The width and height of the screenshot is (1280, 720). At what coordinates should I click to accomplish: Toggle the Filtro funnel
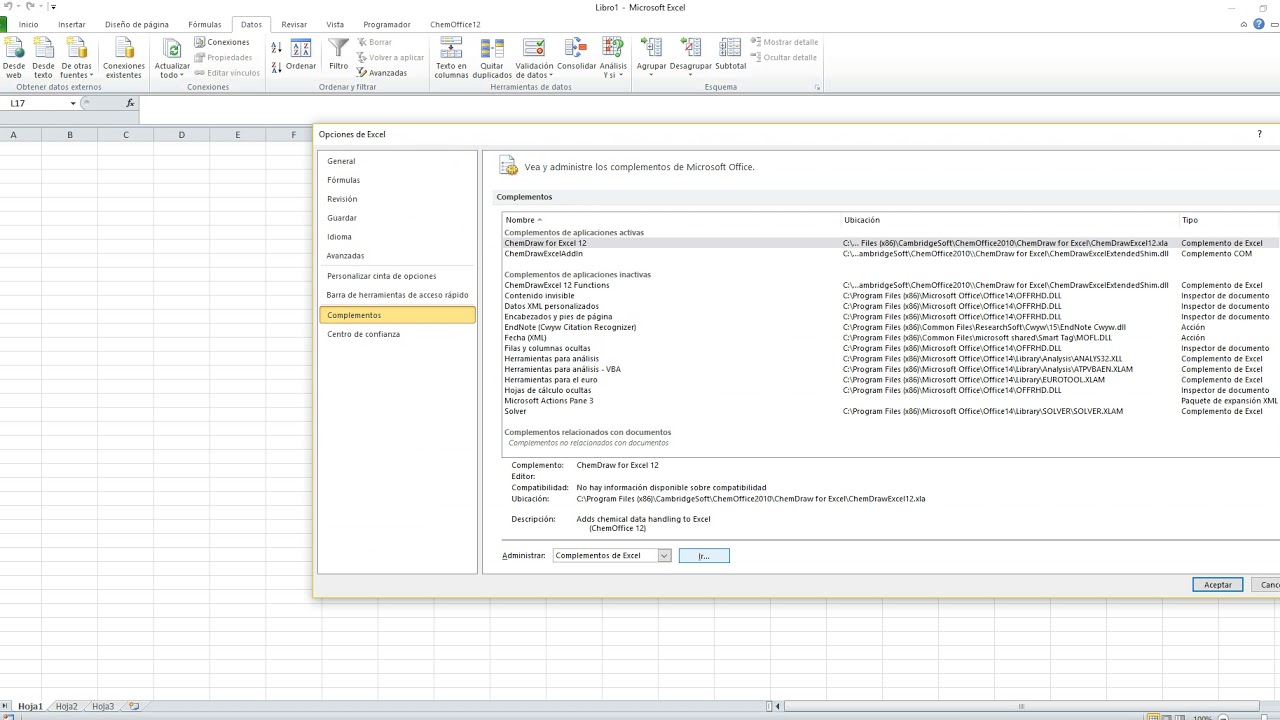point(339,56)
